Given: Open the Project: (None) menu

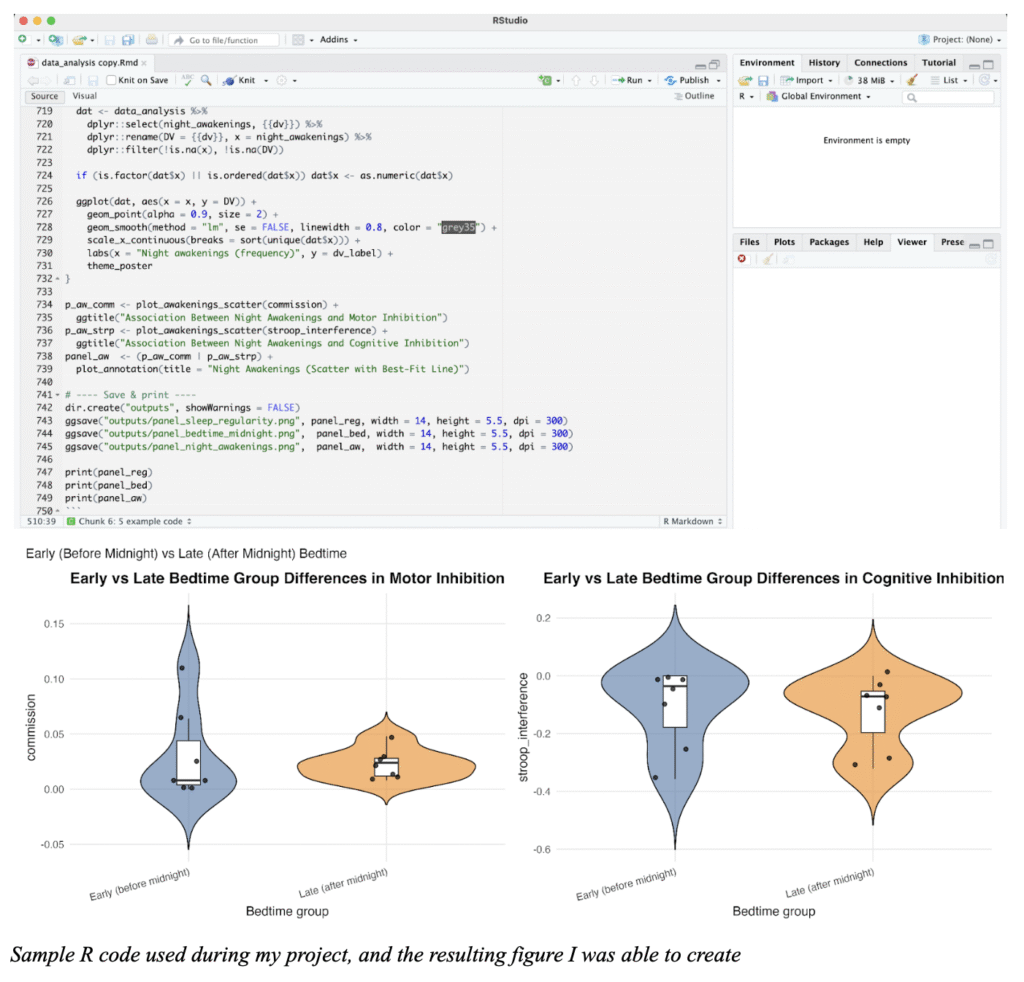Looking at the screenshot, I should pos(960,40).
